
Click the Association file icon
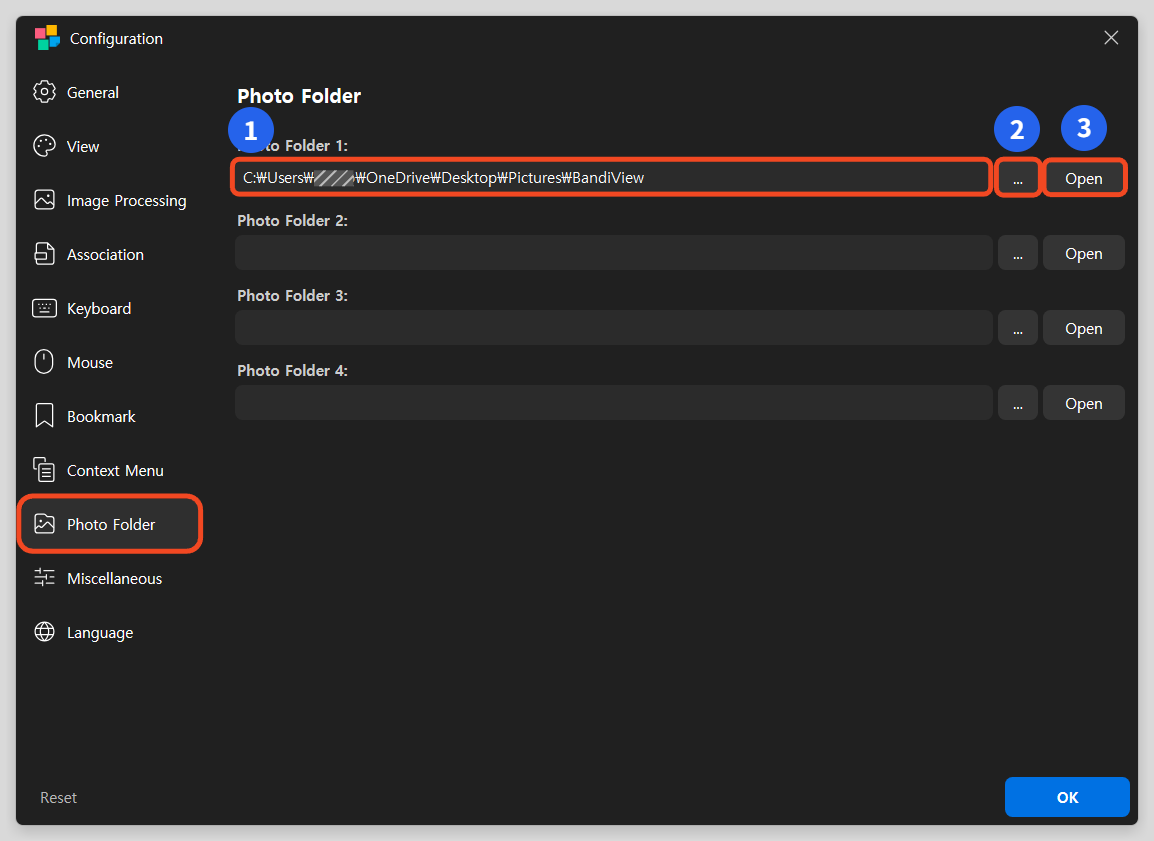point(44,254)
